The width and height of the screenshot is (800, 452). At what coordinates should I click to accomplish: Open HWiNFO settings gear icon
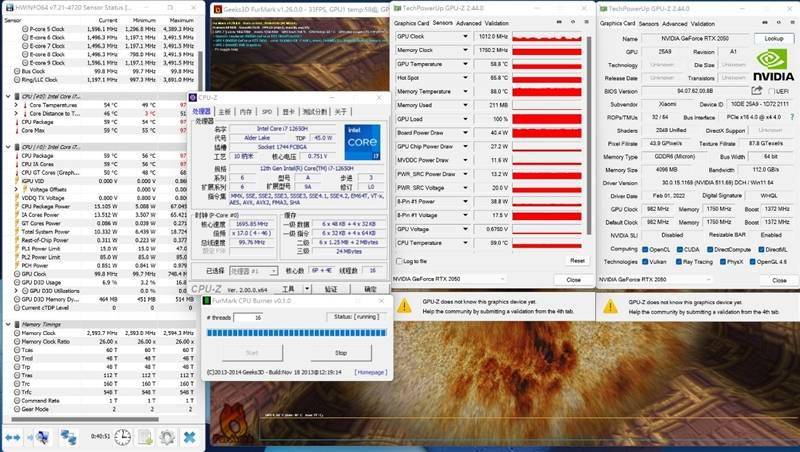coord(167,437)
